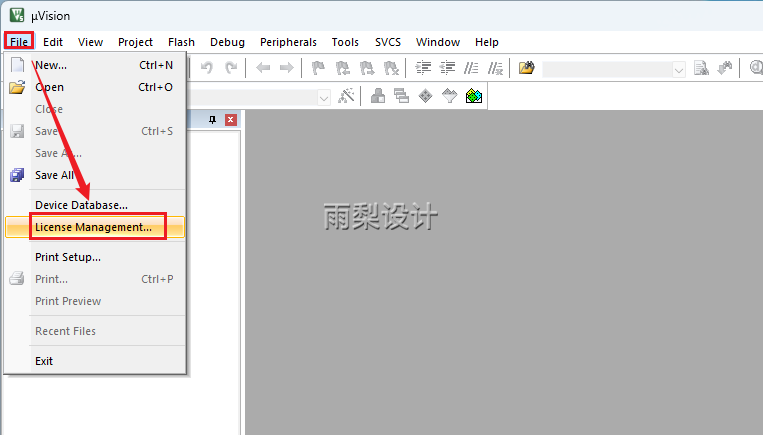Click the Undo toolbar icon

coord(207,68)
